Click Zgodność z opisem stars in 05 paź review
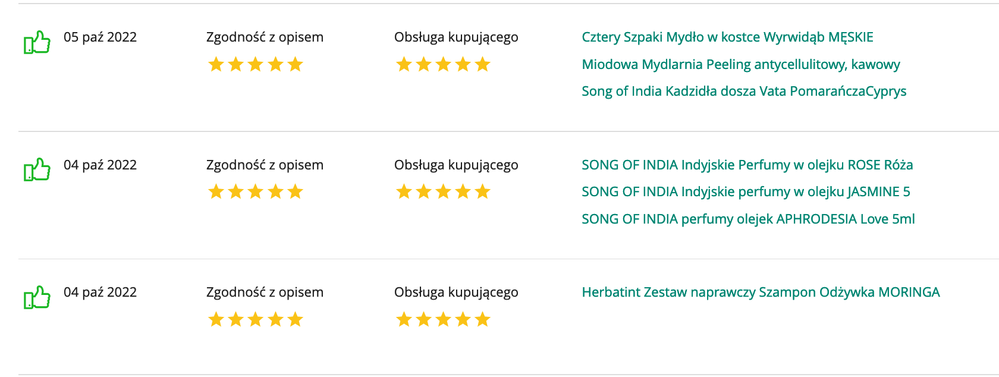Image resolution: width=999 pixels, height=377 pixels. 255,64
